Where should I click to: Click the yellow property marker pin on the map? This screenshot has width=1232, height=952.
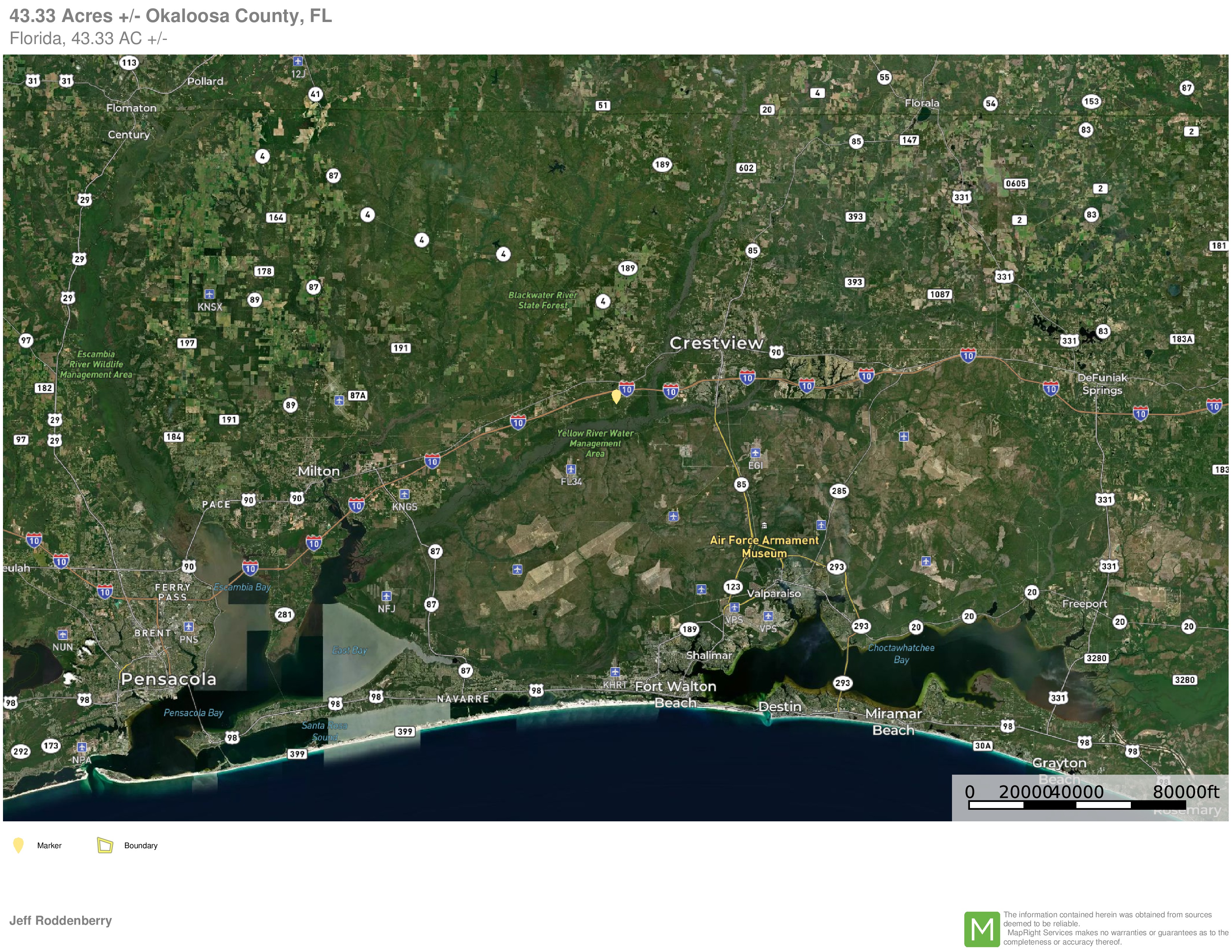(616, 396)
